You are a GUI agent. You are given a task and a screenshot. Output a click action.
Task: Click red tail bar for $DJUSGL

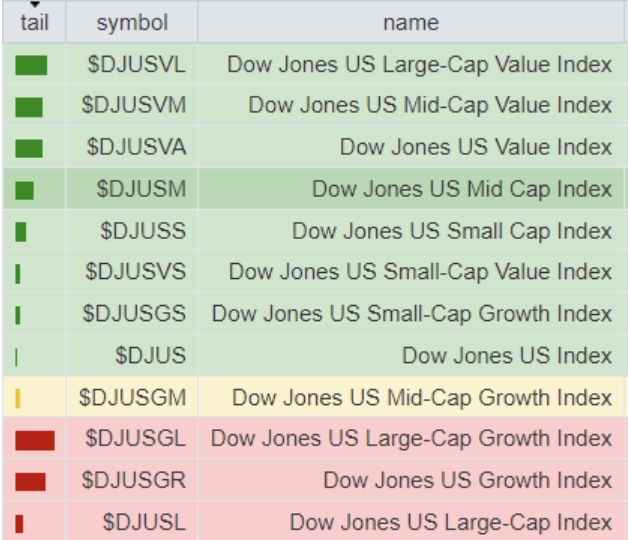click(35, 440)
